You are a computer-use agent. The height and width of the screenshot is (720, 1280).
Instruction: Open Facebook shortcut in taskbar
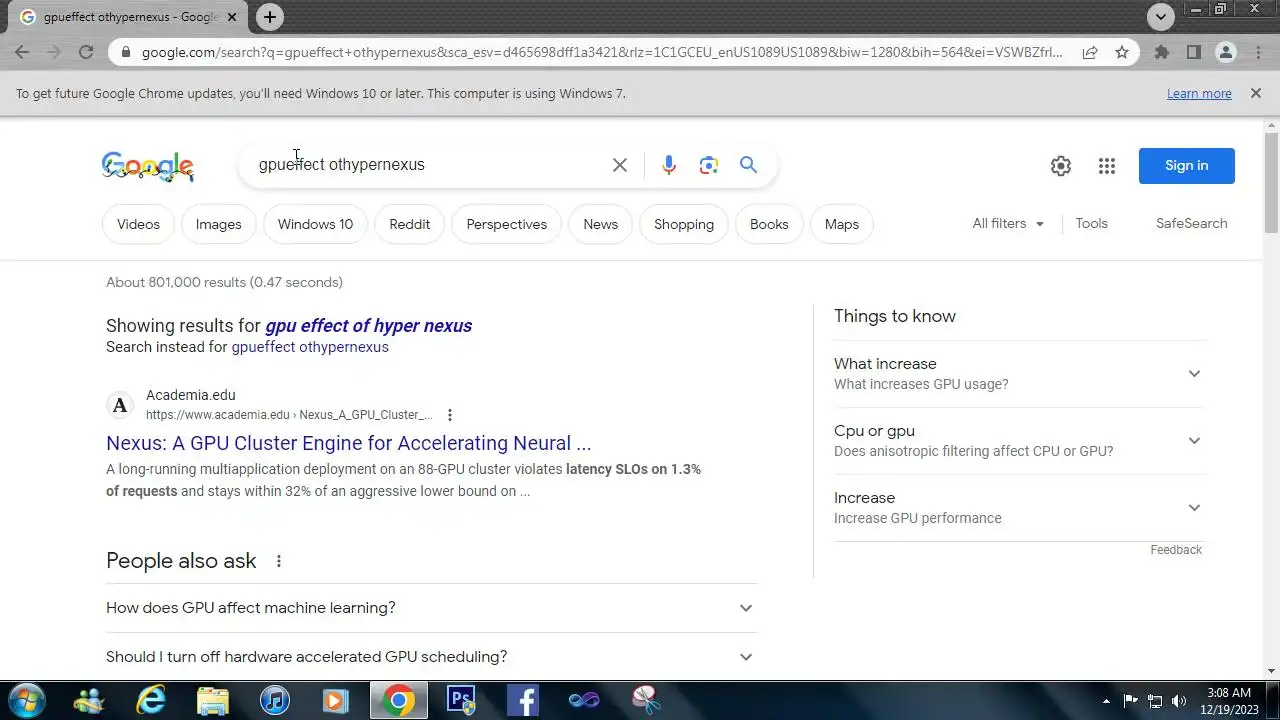point(522,700)
